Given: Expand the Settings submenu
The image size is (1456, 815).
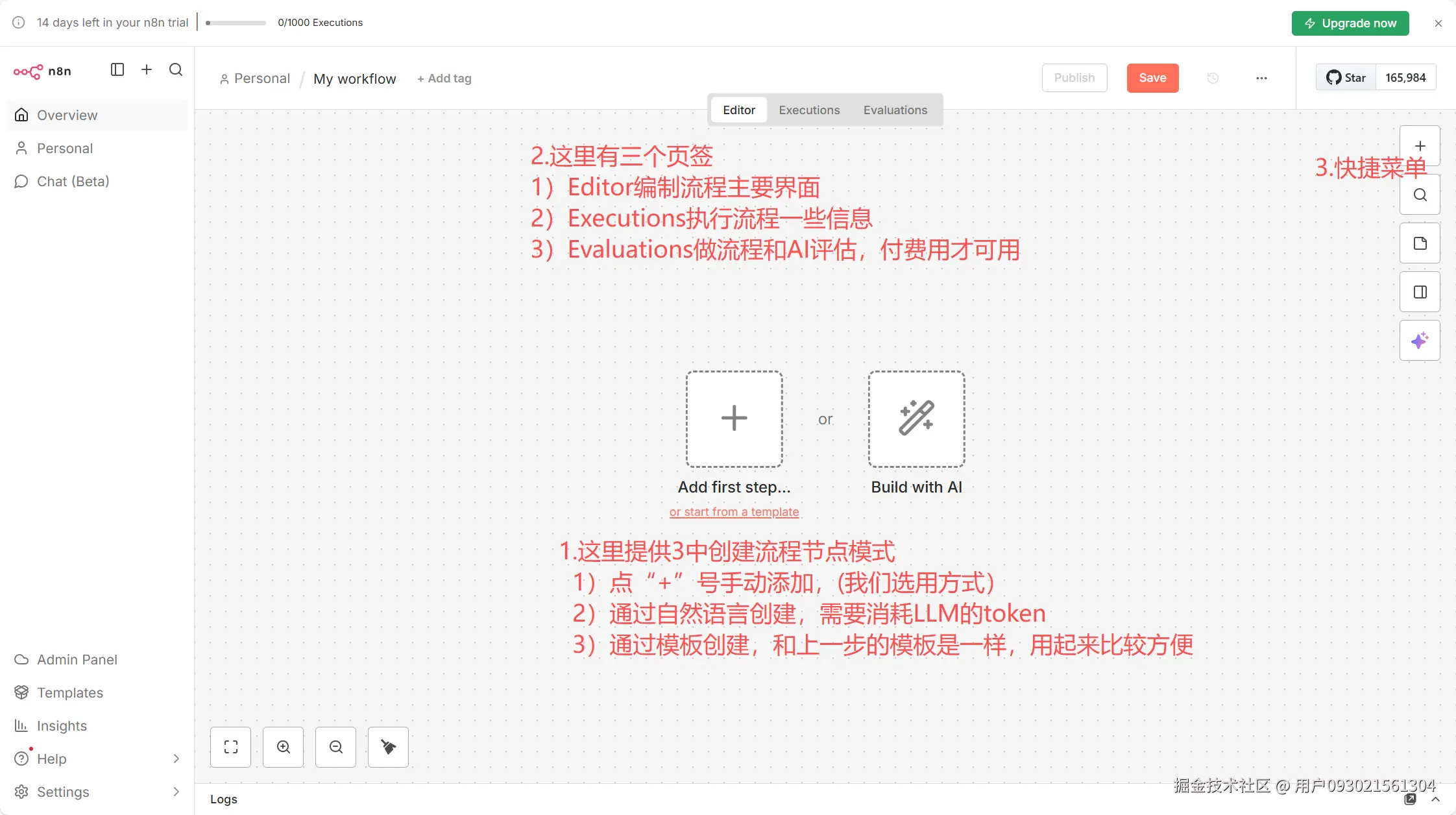Looking at the screenshot, I should (x=176, y=792).
